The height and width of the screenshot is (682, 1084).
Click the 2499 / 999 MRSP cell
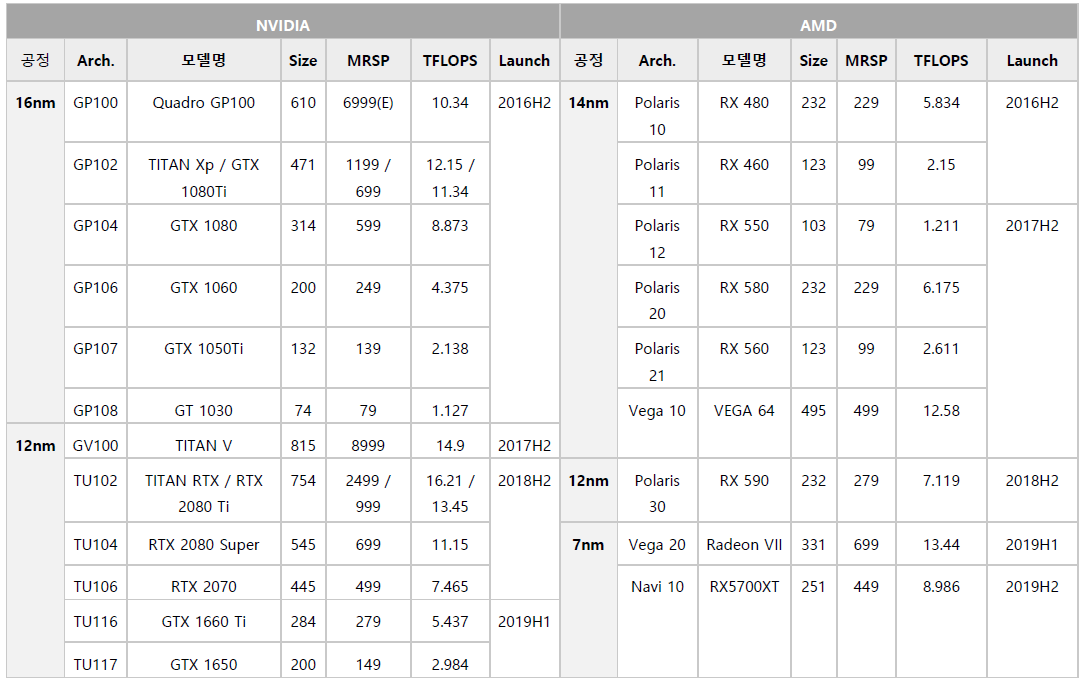pyautogui.click(x=368, y=490)
